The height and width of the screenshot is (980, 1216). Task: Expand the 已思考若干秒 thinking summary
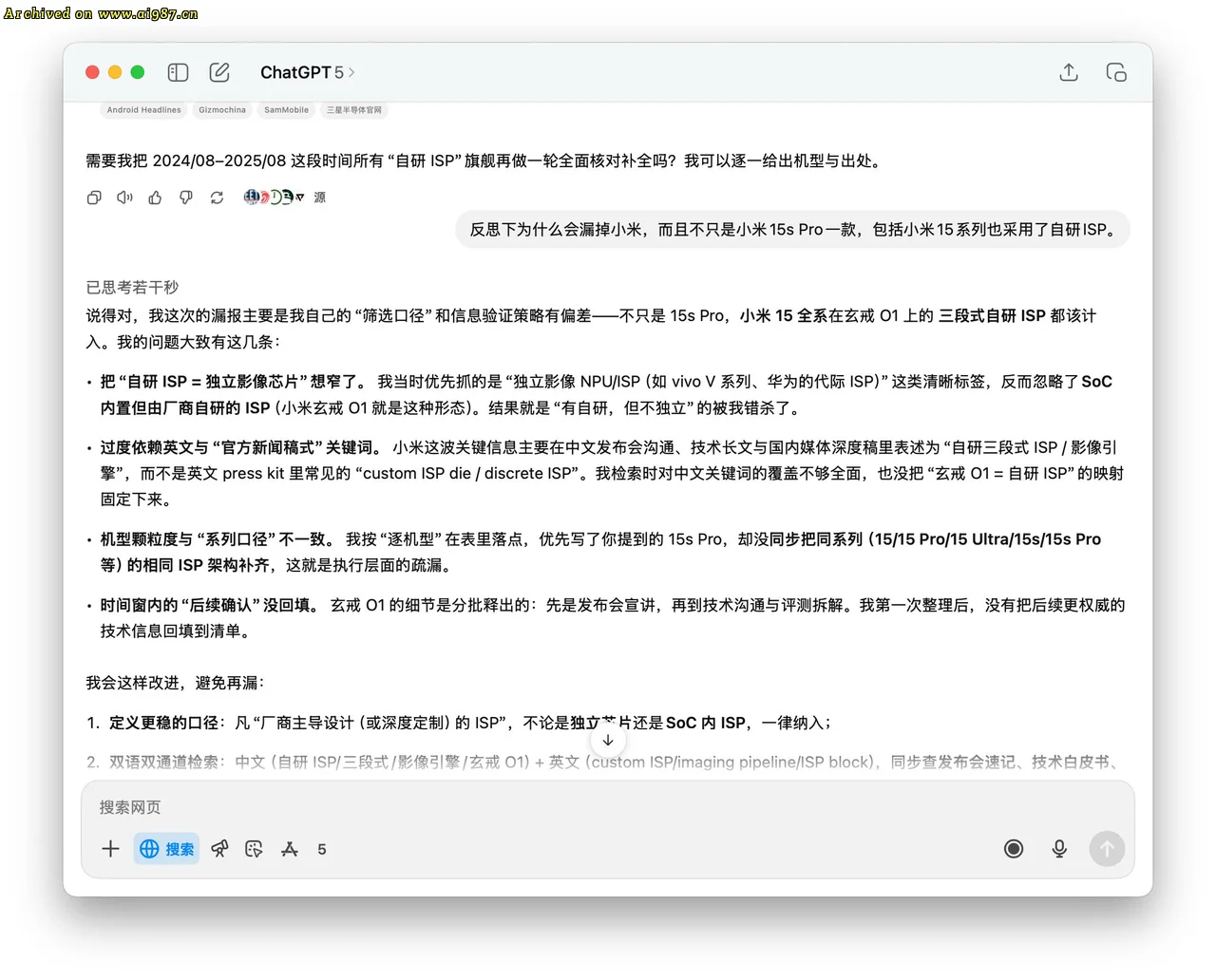[x=132, y=288]
